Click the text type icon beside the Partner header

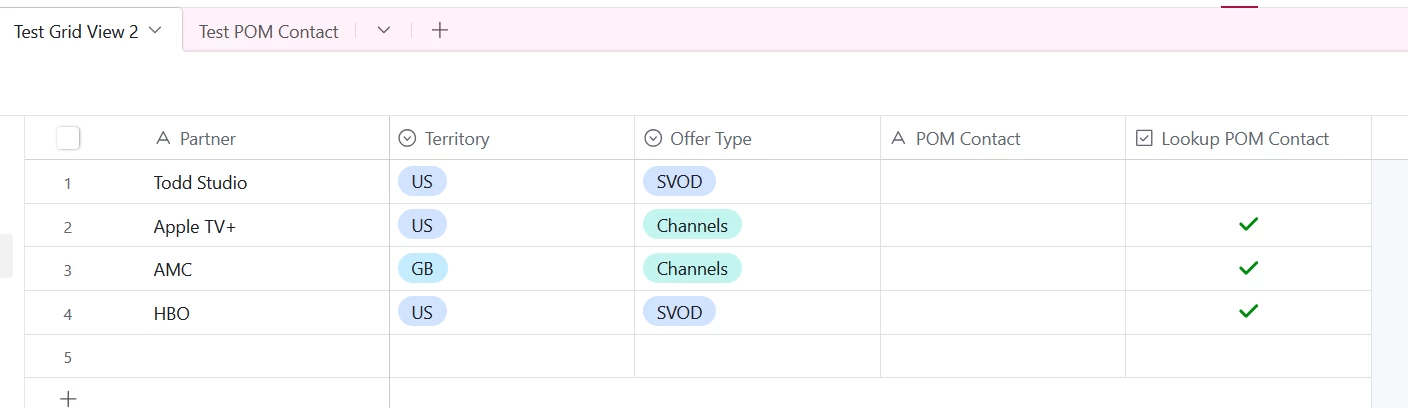pos(163,139)
